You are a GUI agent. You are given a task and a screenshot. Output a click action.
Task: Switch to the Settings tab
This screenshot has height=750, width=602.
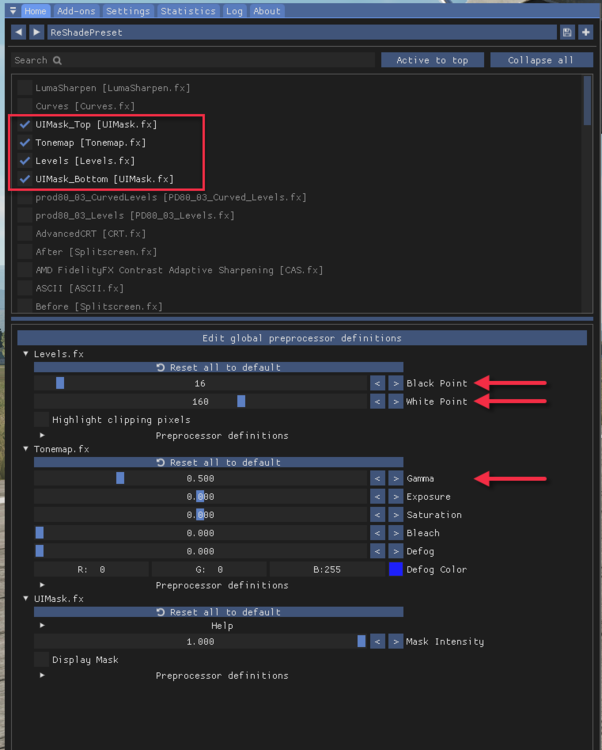pyautogui.click(x=127, y=11)
